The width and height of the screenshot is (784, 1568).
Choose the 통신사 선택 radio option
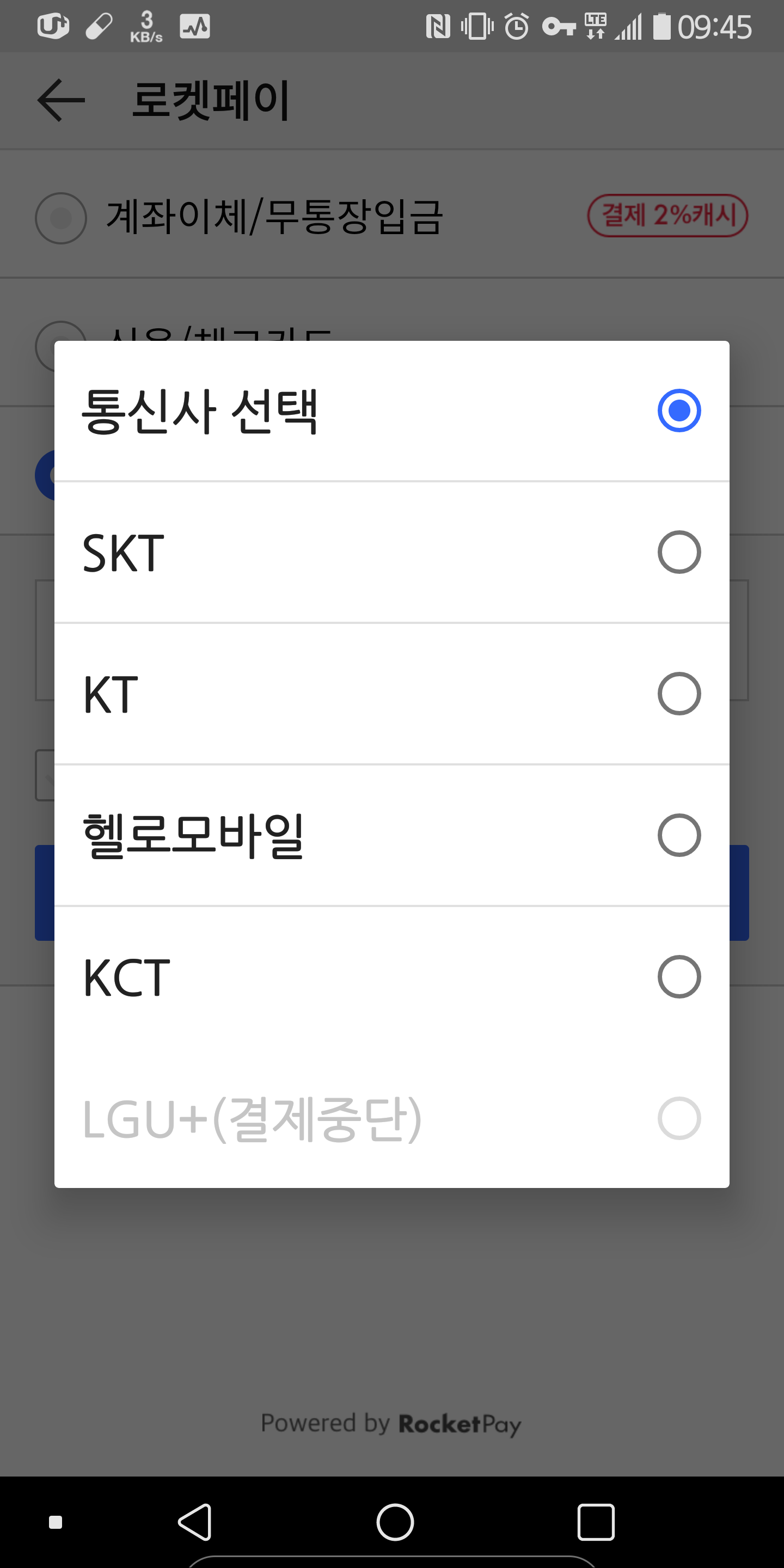click(679, 411)
